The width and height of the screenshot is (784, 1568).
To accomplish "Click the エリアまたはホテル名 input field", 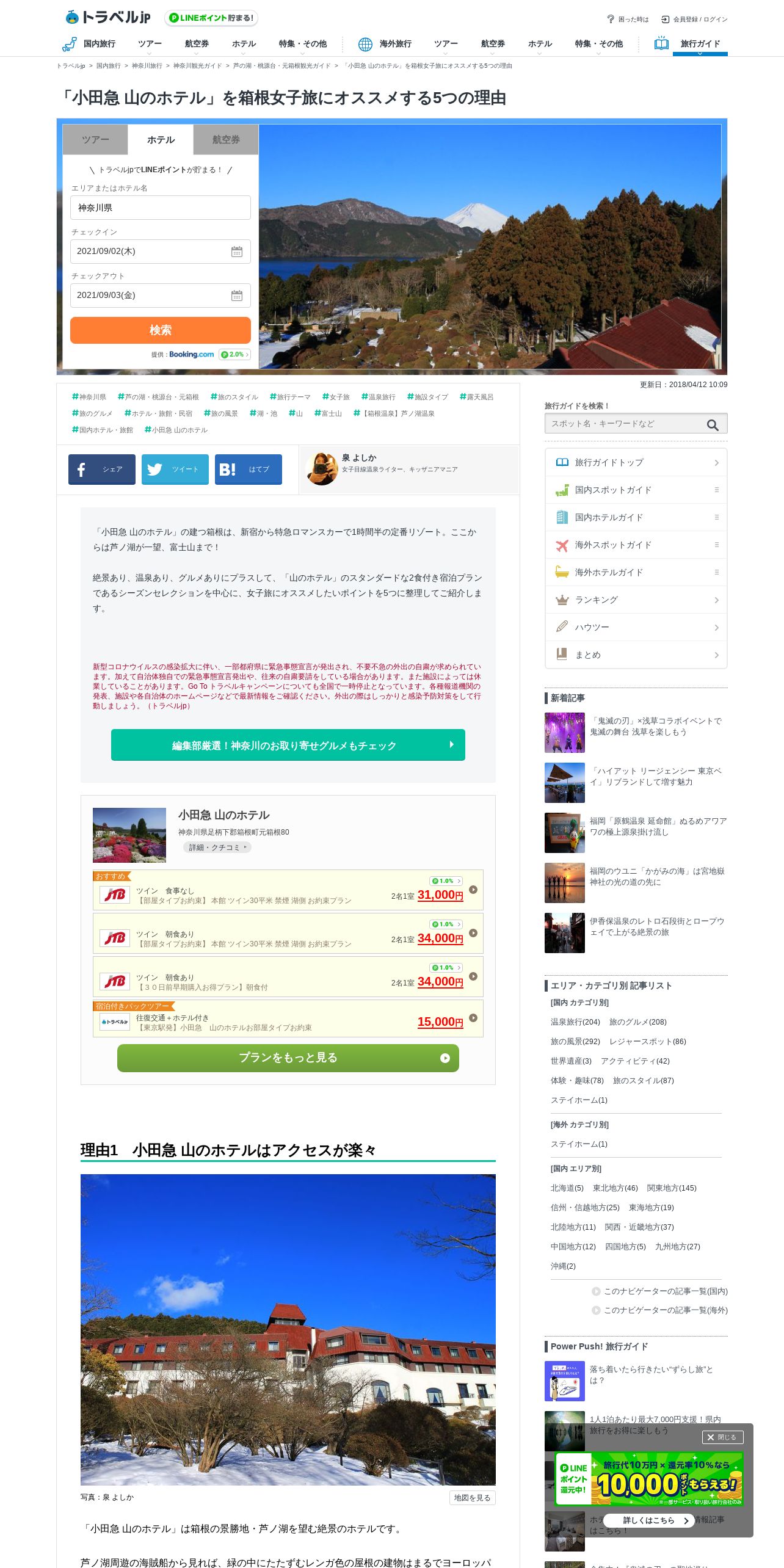I will [161, 208].
